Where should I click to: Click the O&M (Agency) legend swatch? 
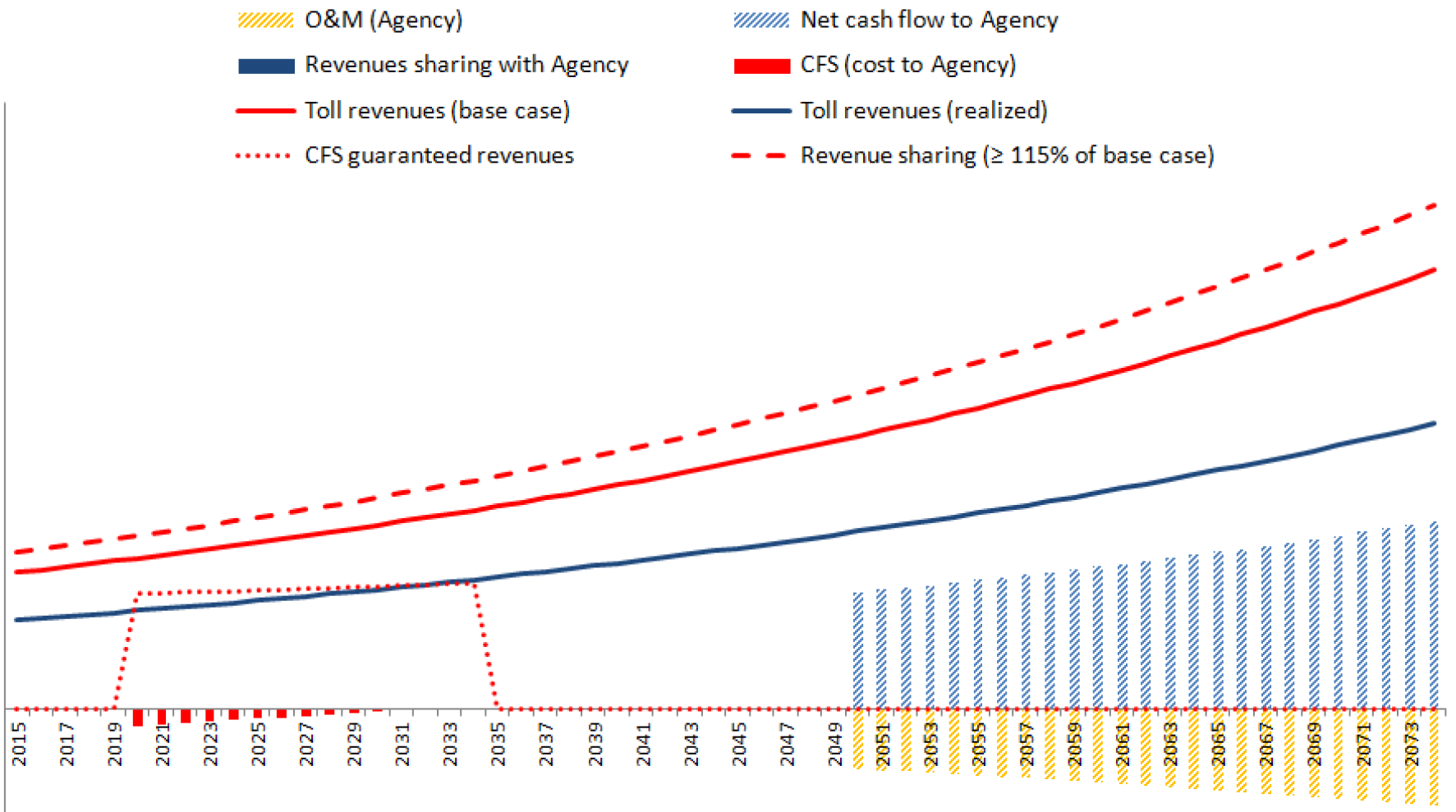click(265, 21)
